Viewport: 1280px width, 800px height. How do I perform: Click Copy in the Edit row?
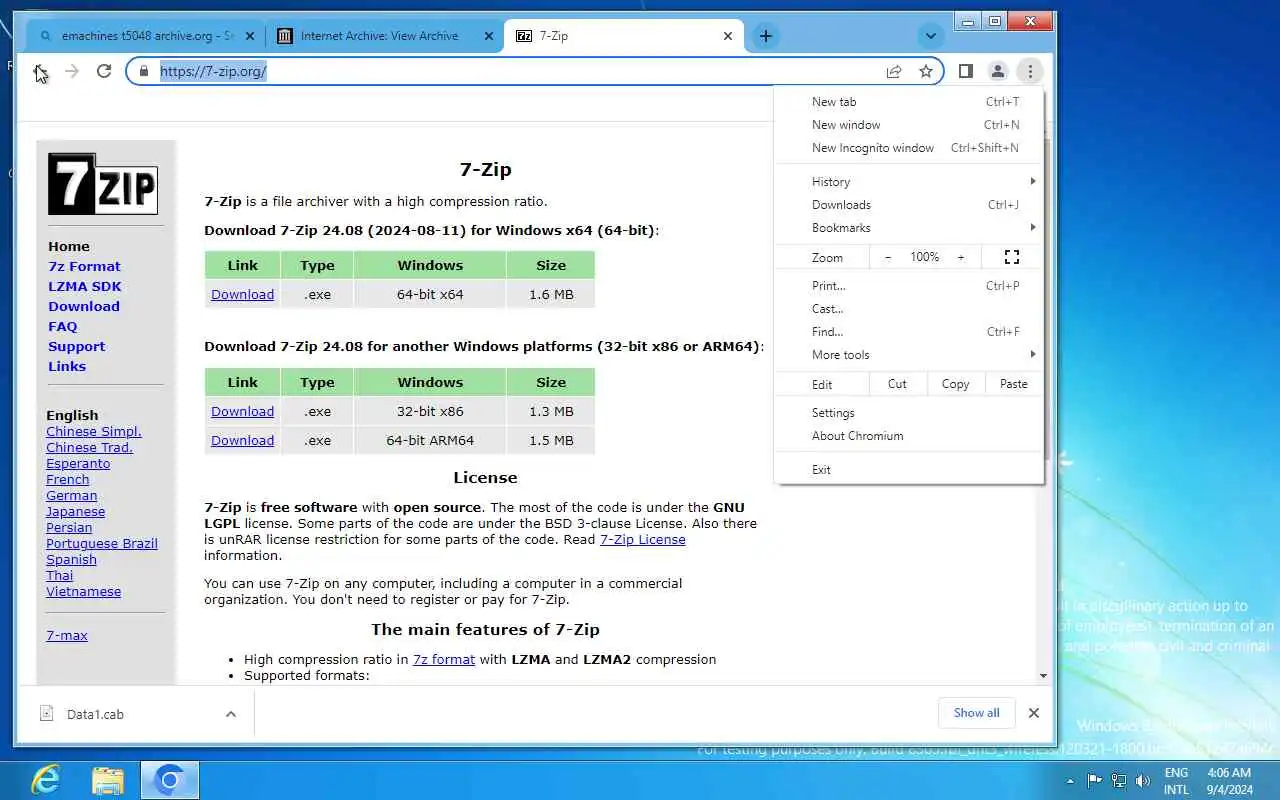tap(955, 384)
